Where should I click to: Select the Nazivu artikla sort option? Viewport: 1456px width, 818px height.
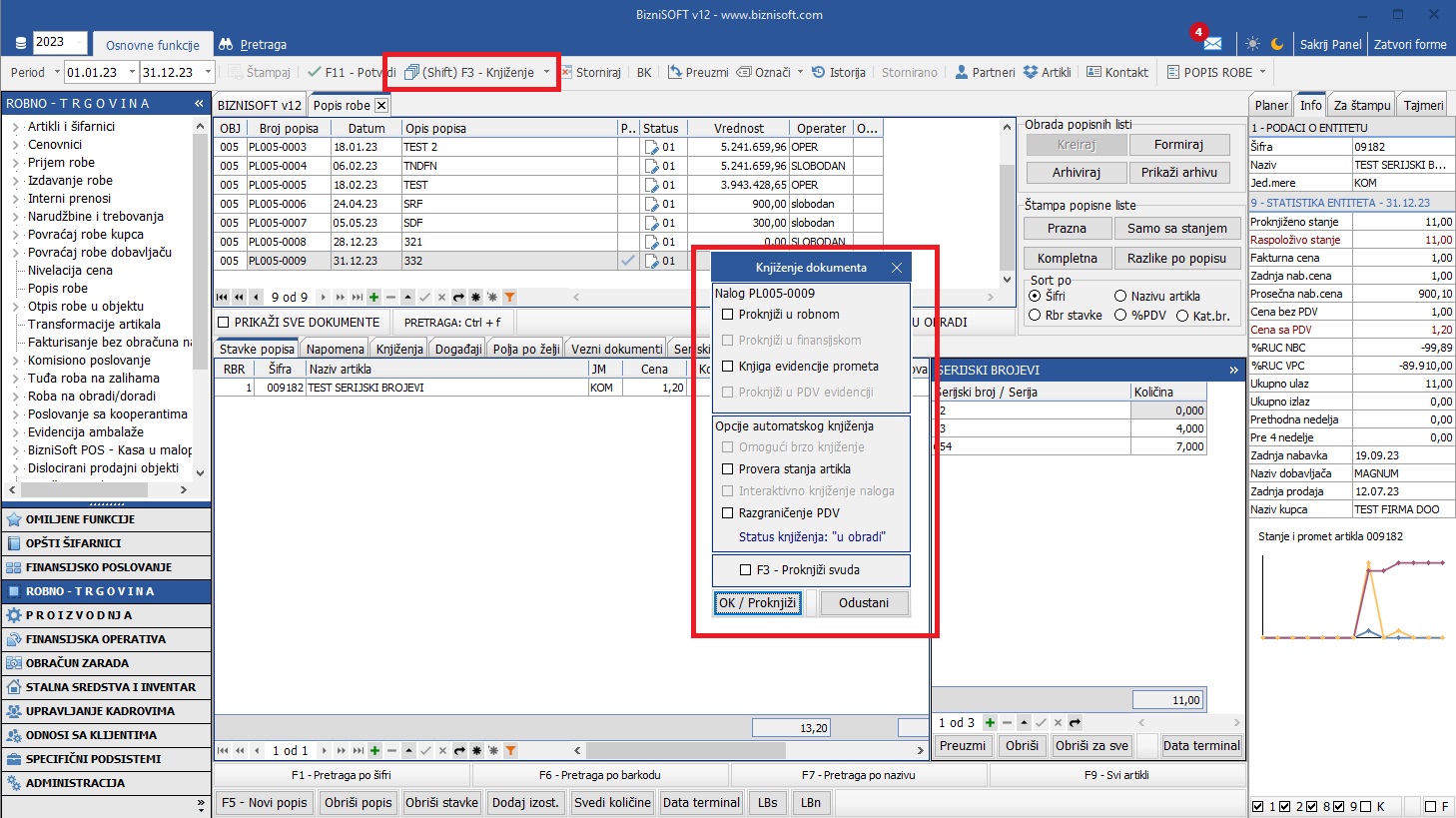1120,297
